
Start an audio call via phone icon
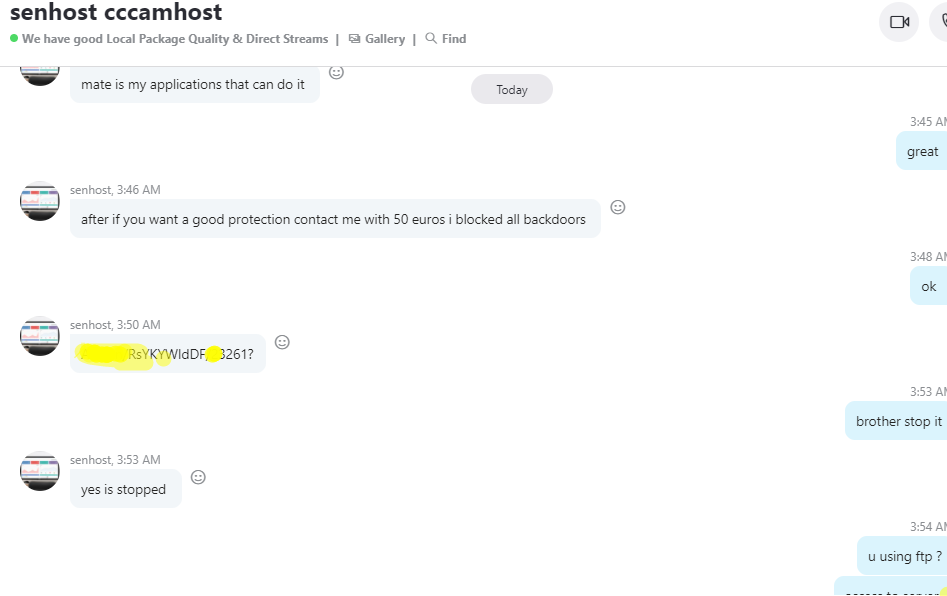point(940,22)
